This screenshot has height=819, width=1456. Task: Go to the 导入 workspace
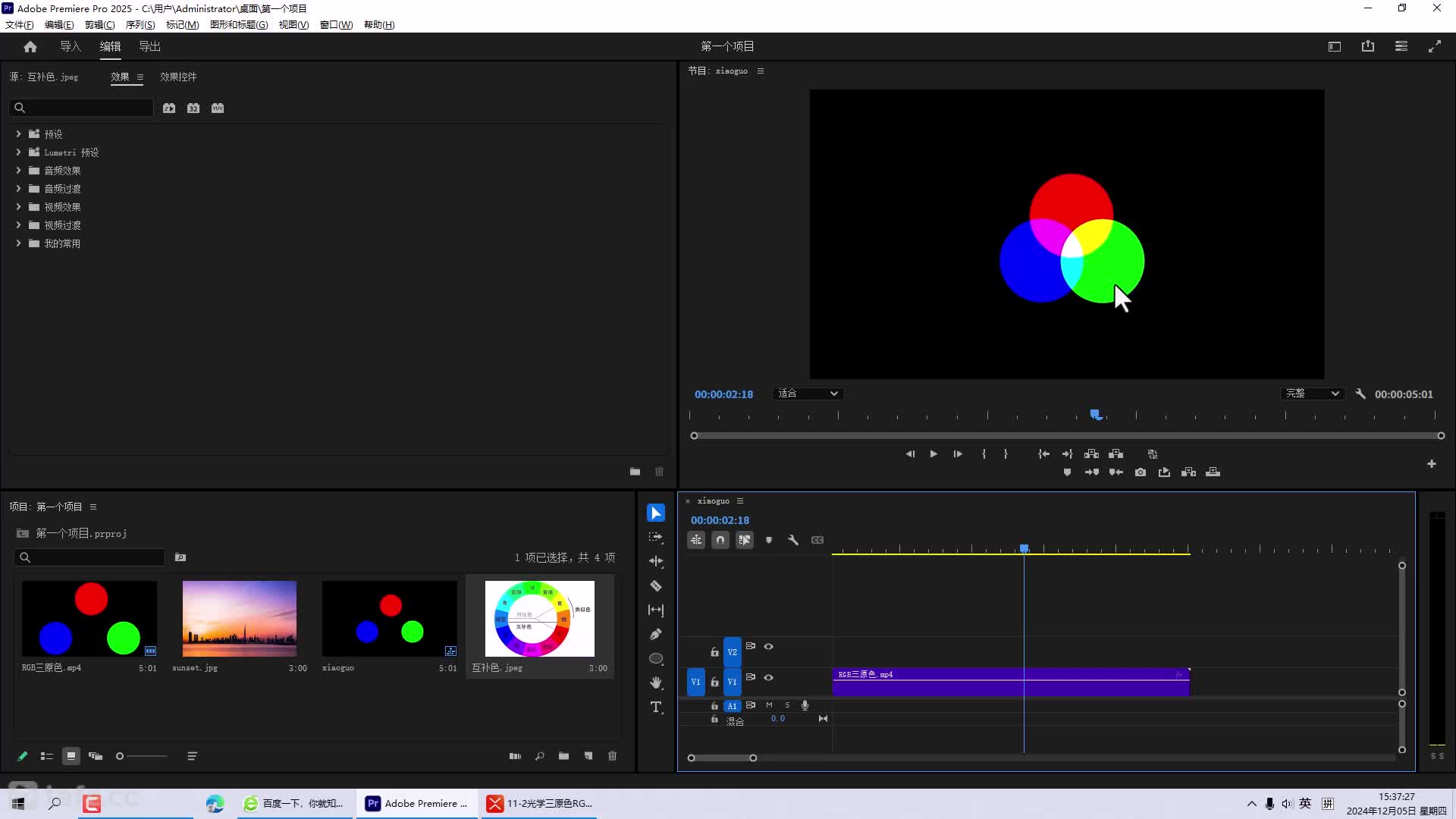point(71,46)
